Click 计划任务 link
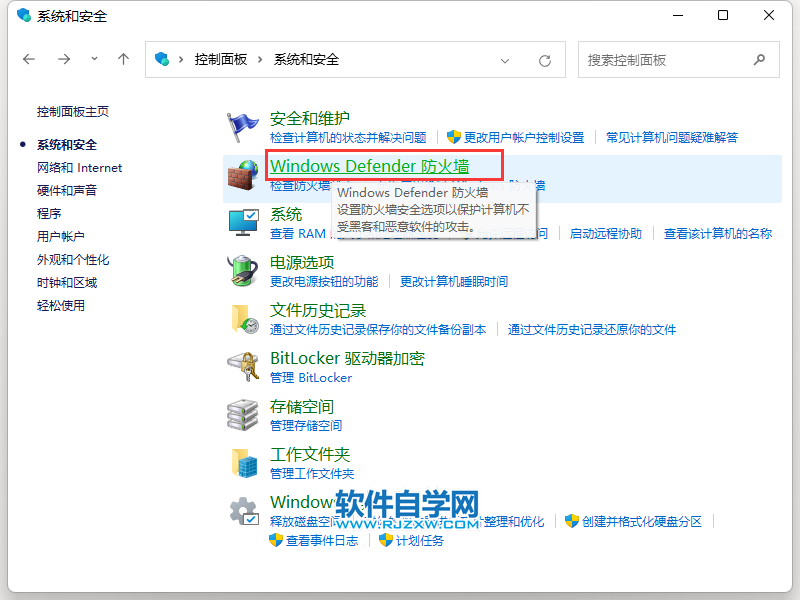Image resolution: width=800 pixels, height=600 pixels. click(x=420, y=541)
